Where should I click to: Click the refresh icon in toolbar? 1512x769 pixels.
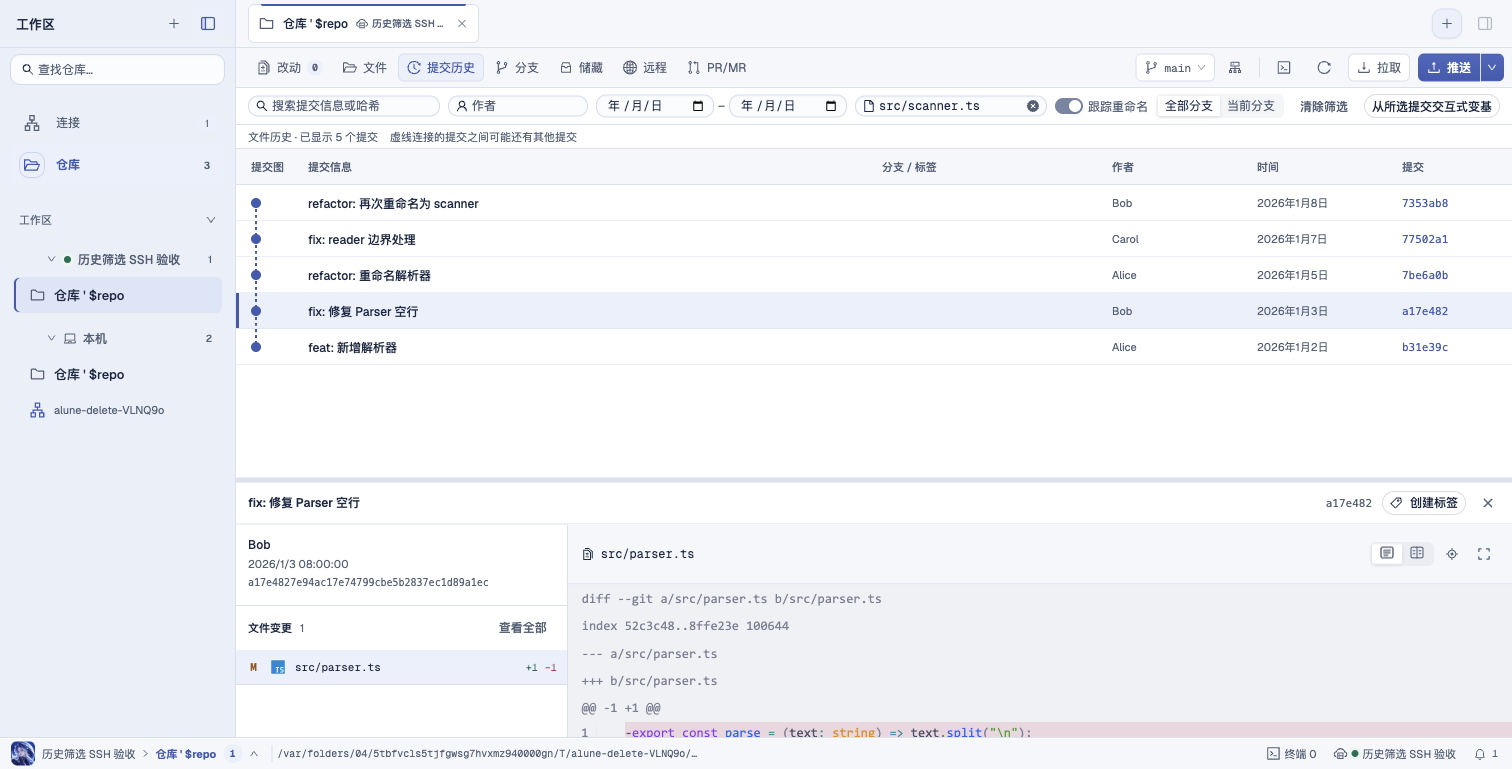tap(1324, 68)
